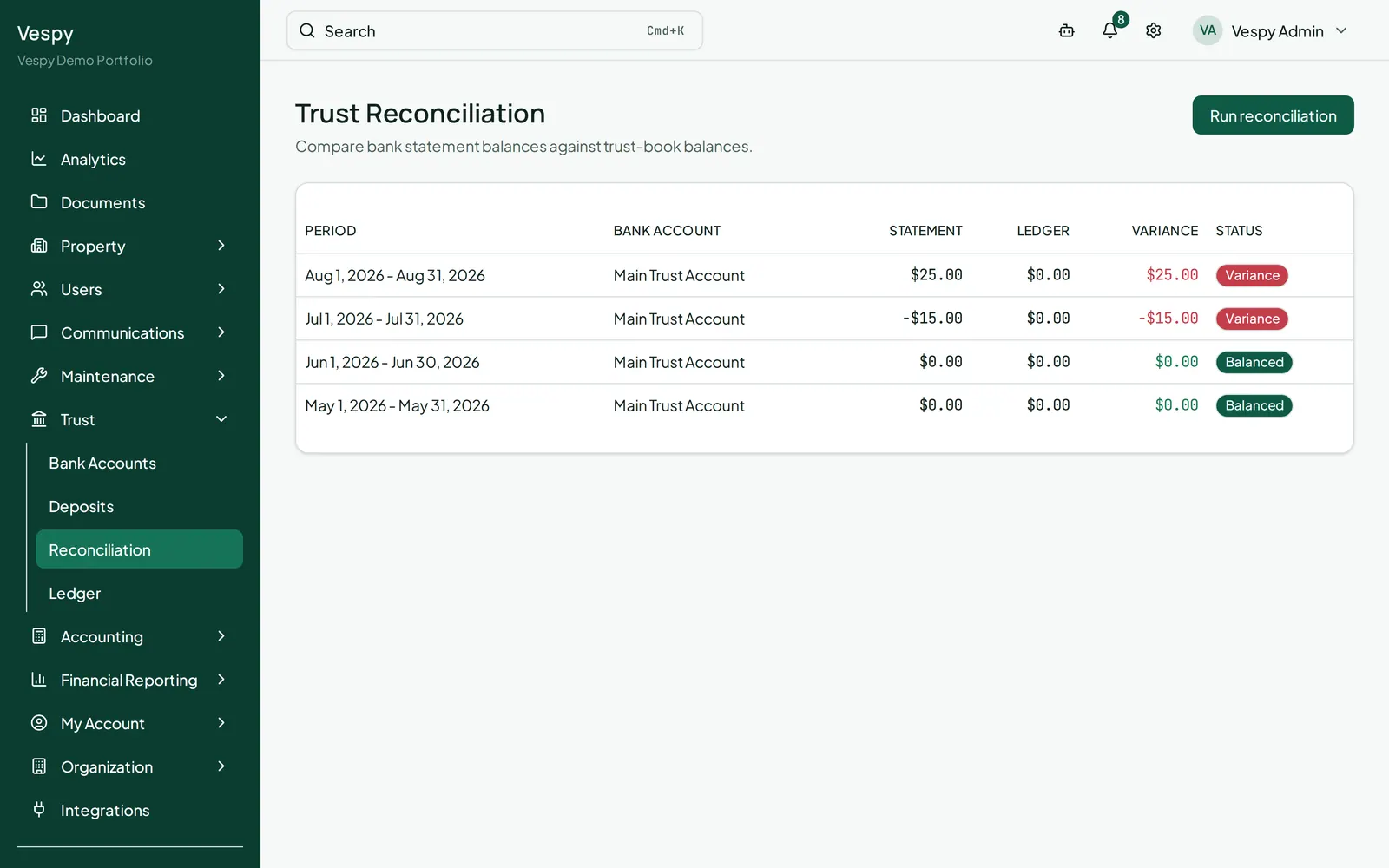Open Documents in sidebar
This screenshot has width=1389, height=868.
[130, 202]
